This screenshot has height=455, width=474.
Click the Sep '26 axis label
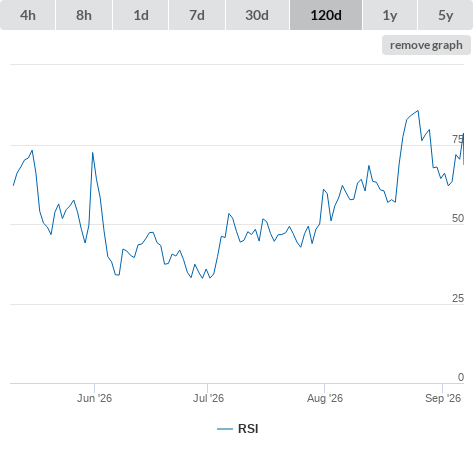(x=443, y=398)
